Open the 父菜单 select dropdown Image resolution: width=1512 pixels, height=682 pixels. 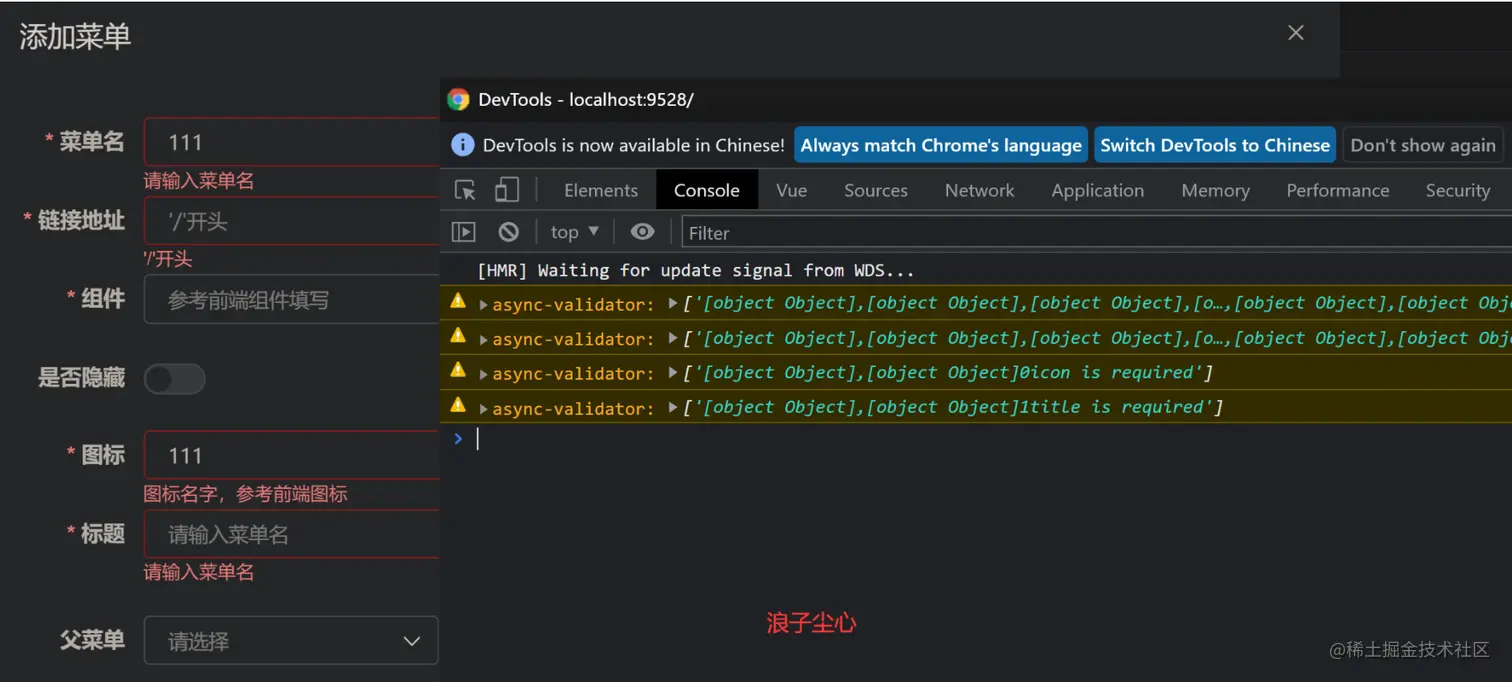(x=291, y=641)
